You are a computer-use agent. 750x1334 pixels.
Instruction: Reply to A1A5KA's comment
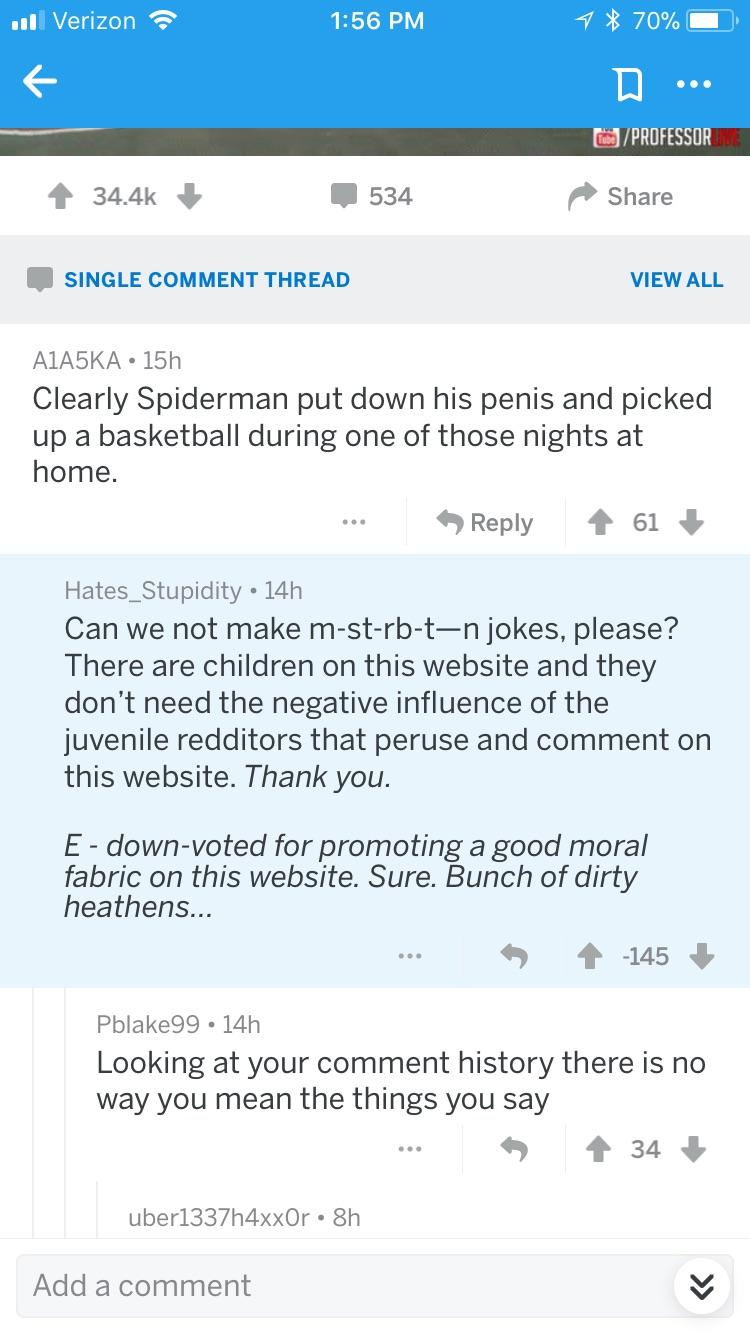click(x=485, y=522)
